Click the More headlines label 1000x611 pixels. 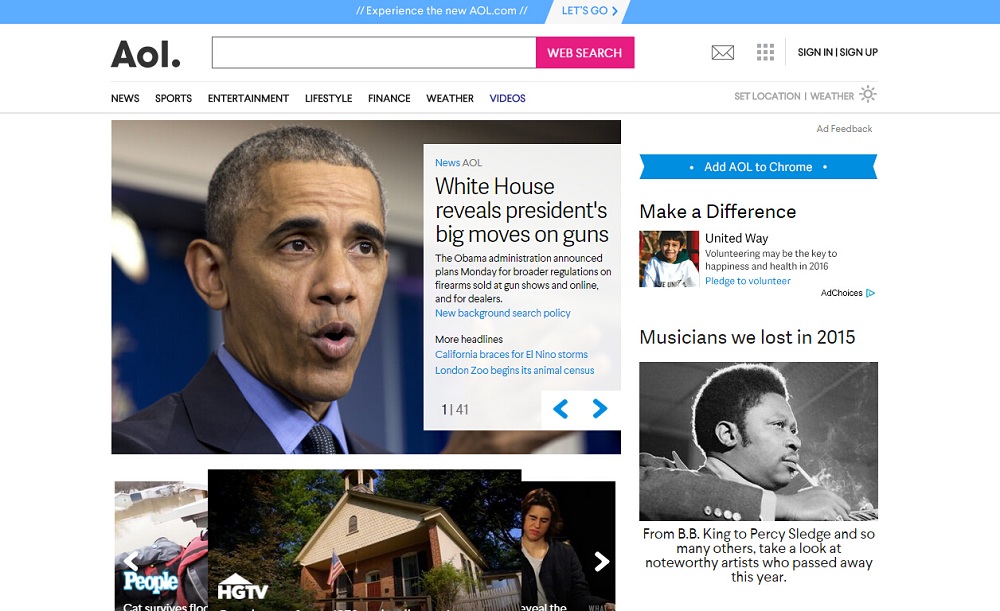coord(469,339)
